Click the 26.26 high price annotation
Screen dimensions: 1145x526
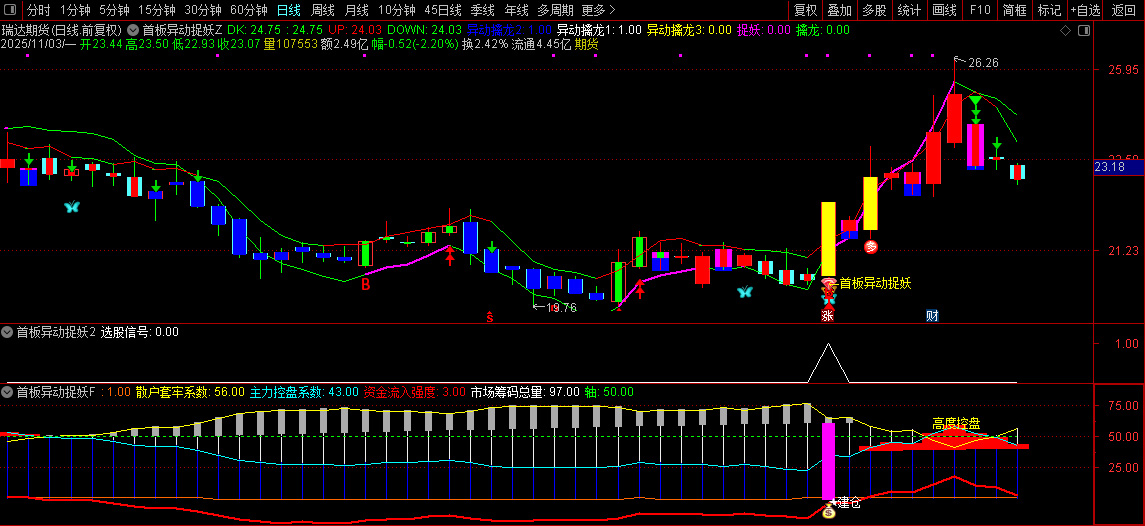983,63
